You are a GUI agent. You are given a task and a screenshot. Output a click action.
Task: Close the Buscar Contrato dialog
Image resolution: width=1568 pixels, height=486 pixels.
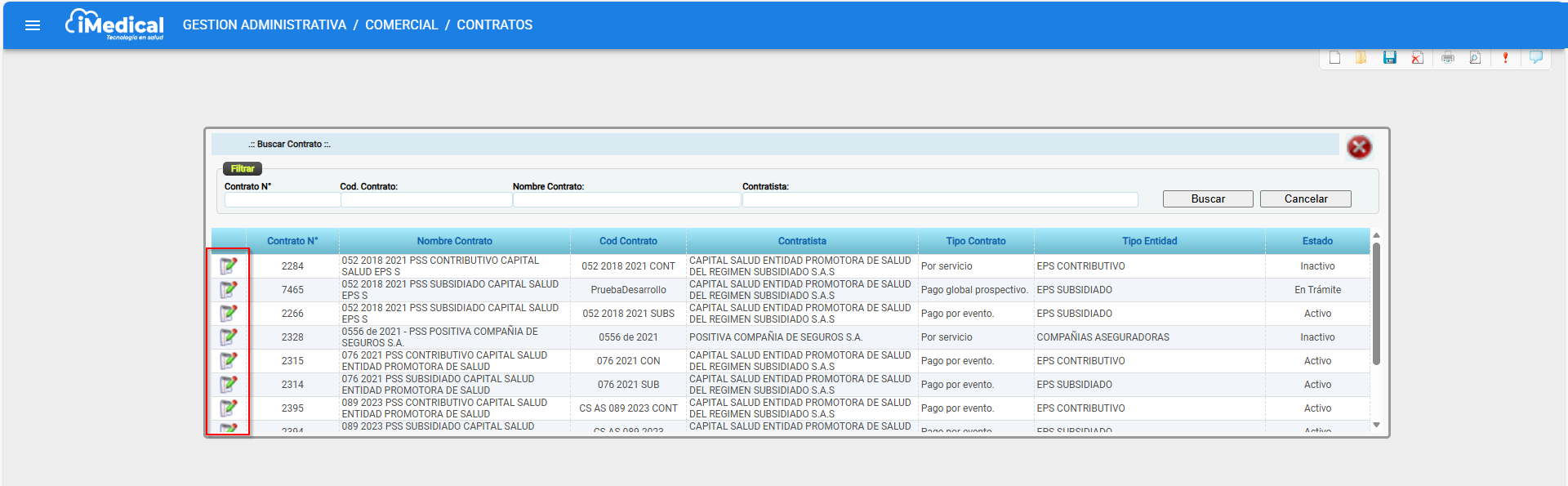pyautogui.click(x=1359, y=147)
